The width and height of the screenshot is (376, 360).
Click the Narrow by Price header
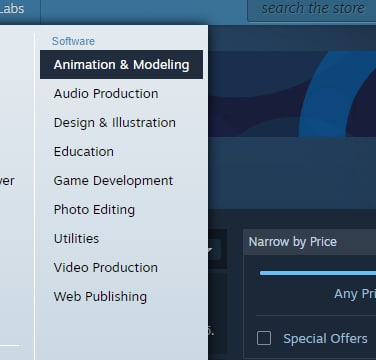pyautogui.click(x=310, y=242)
